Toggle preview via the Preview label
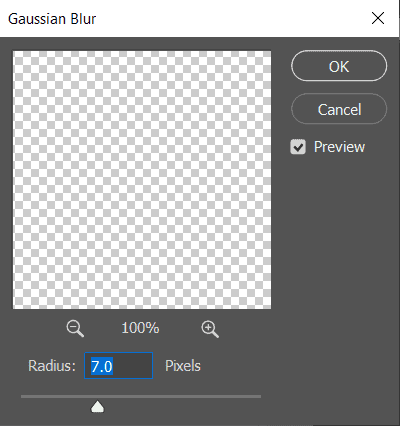The width and height of the screenshot is (400, 426). click(x=339, y=147)
